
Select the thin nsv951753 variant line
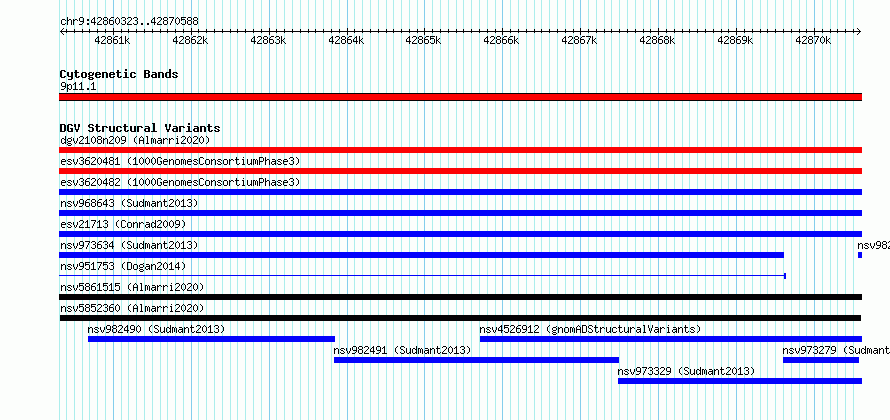tap(422, 276)
